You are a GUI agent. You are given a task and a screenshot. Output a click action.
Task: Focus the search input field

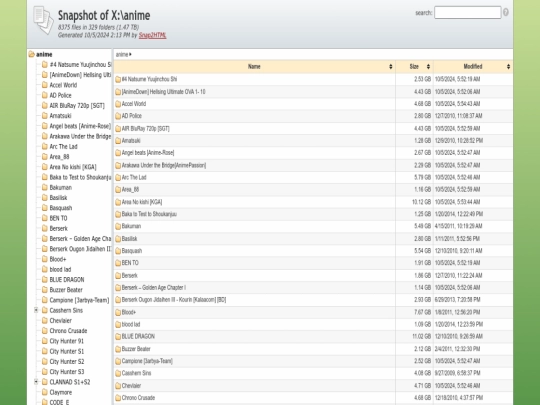(467, 13)
